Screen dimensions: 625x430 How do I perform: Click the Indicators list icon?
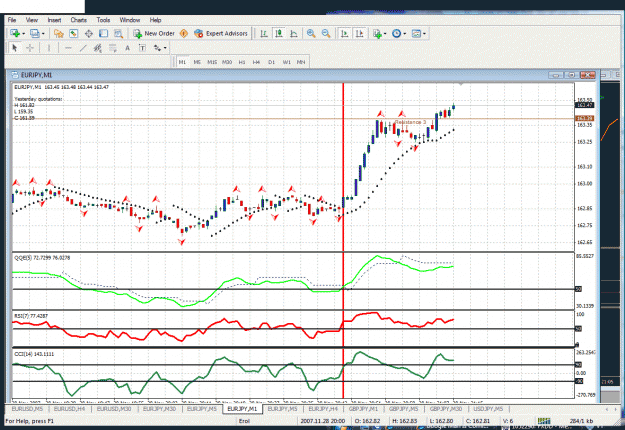click(x=377, y=33)
